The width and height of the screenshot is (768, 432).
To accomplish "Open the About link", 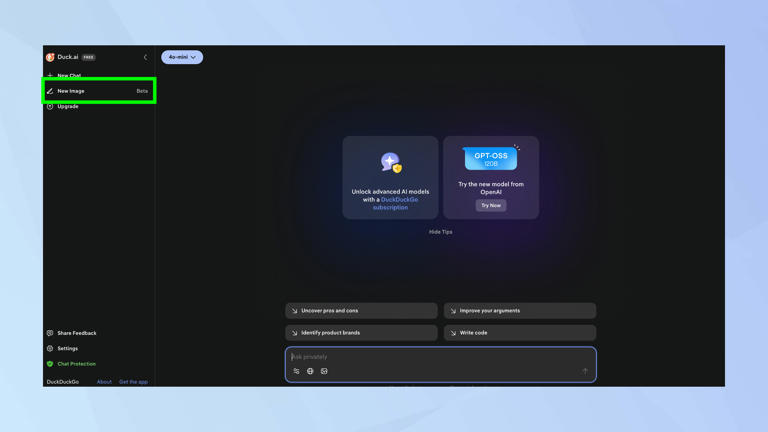I will coord(104,382).
